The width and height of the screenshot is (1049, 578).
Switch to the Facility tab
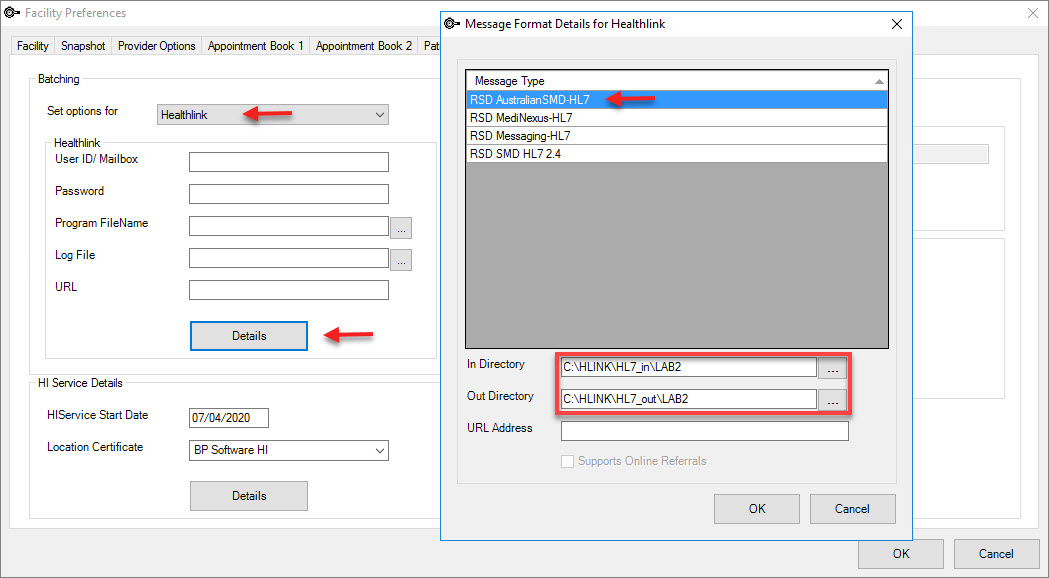33,45
